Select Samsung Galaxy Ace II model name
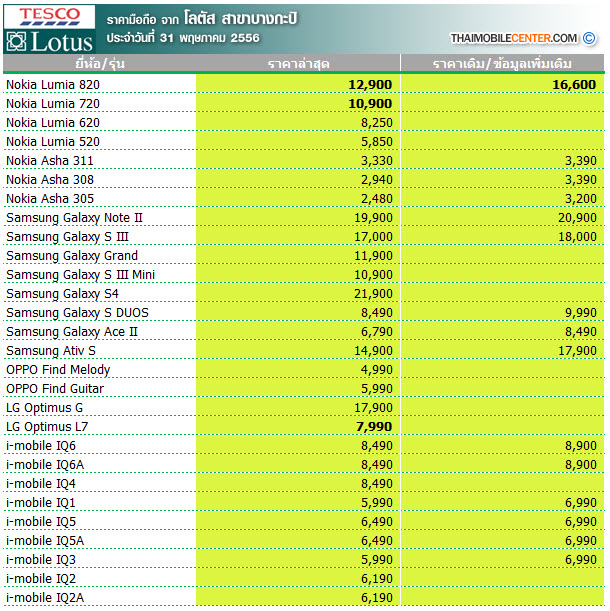 tap(72, 332)
